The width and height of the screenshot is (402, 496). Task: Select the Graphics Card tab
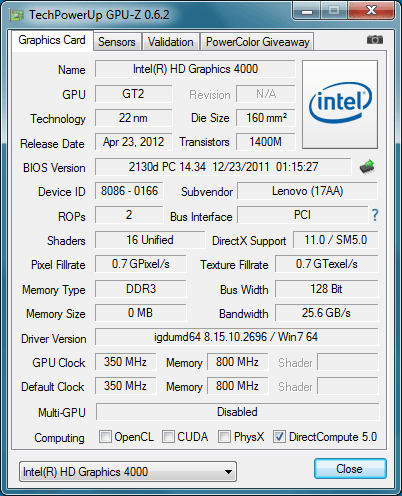(x=52, y=40)
